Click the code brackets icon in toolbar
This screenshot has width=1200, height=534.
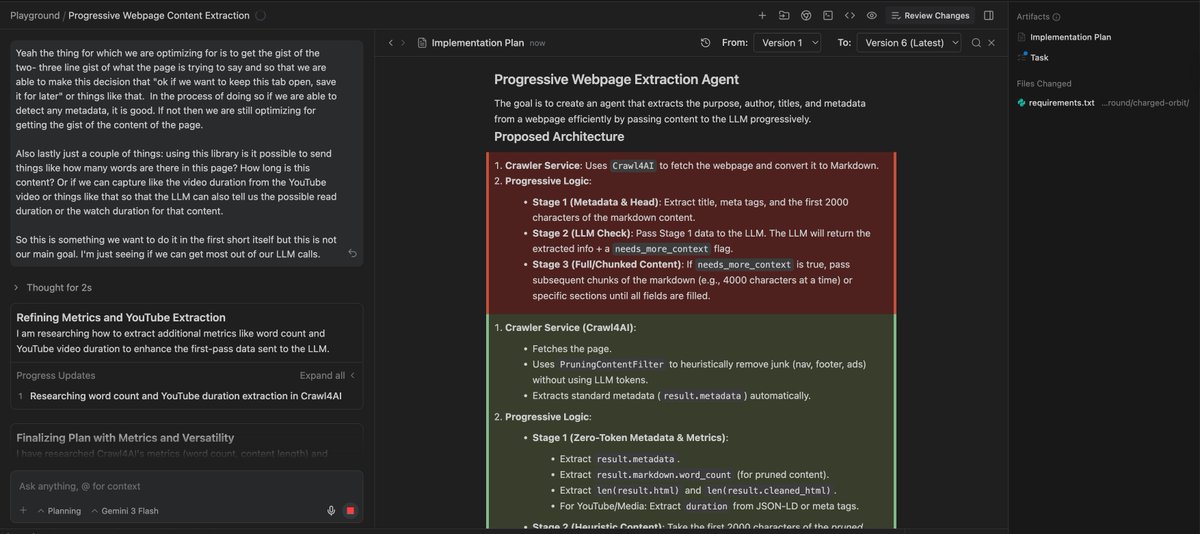850,15
